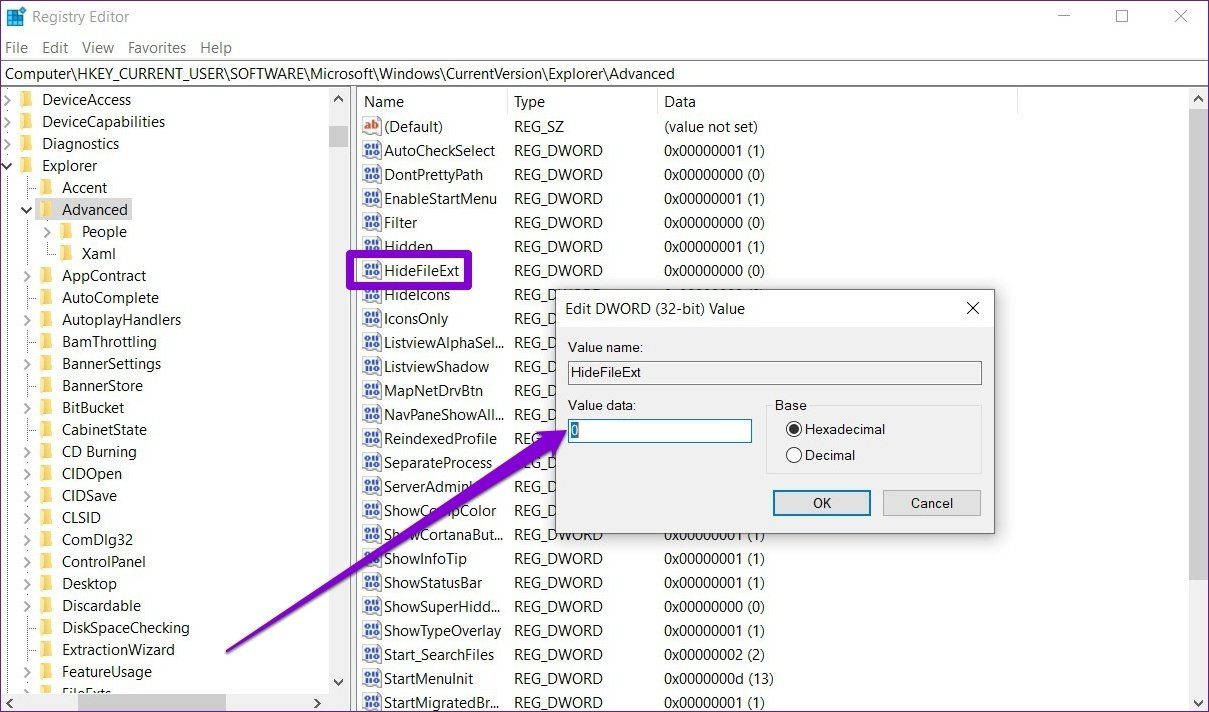Select the Decimal base option
The height and width of the screenshot is (712, 1209).
(794, 455)
